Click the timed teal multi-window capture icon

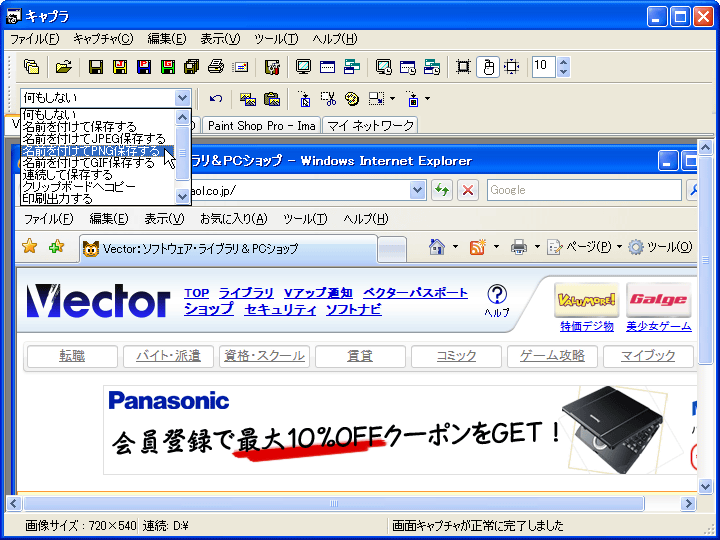point(432,67)
